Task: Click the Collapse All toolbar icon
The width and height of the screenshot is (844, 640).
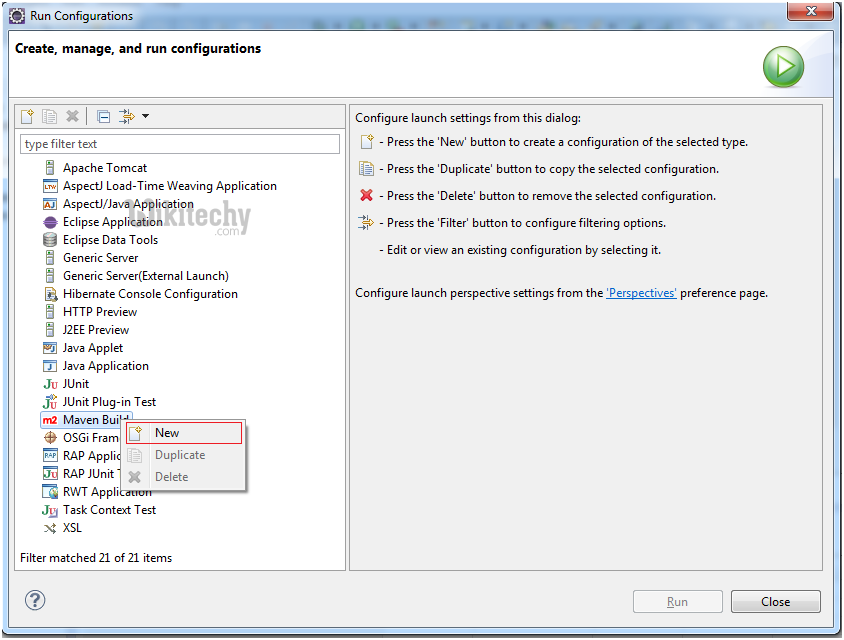Action: 103,117
